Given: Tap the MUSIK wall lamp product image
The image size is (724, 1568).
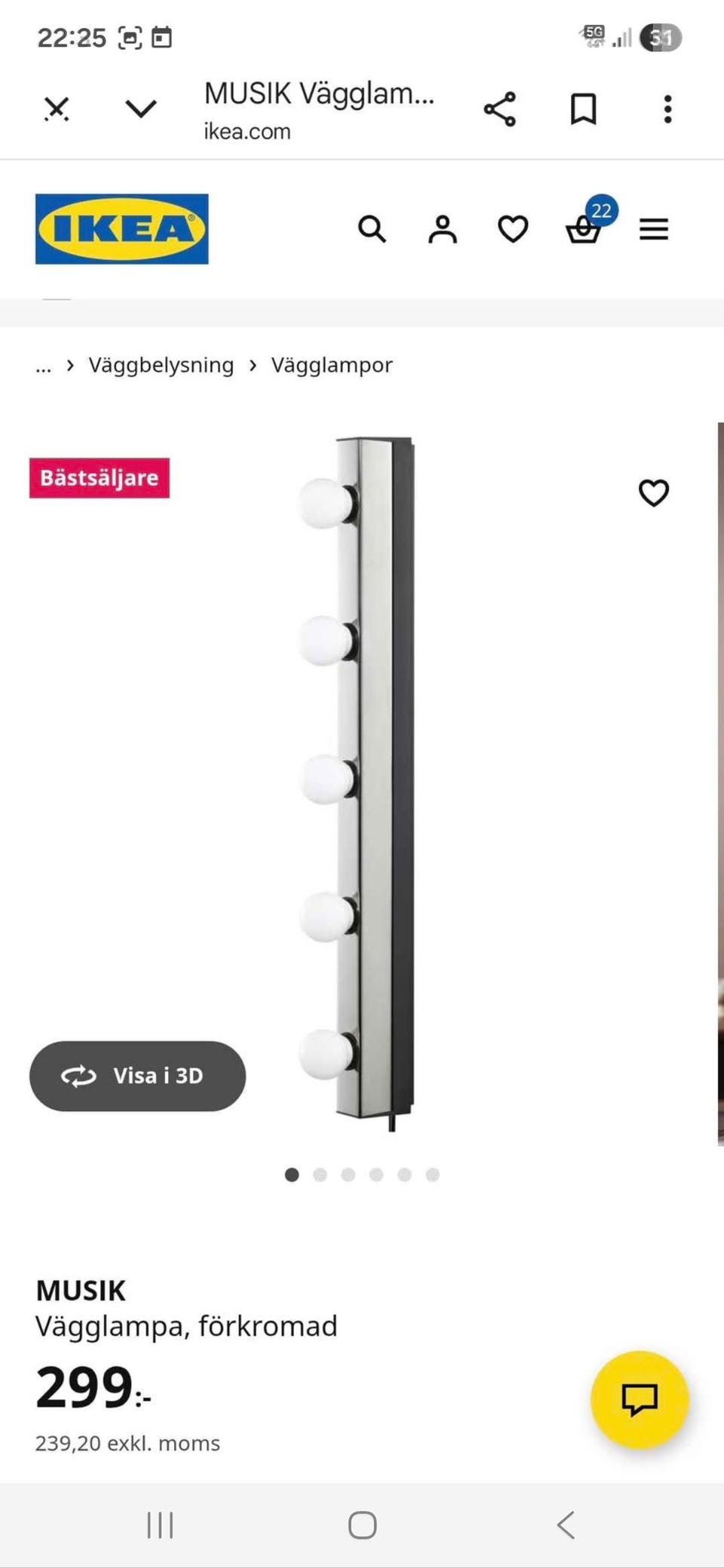Looking at the screenshot, I should coord(357,782).
